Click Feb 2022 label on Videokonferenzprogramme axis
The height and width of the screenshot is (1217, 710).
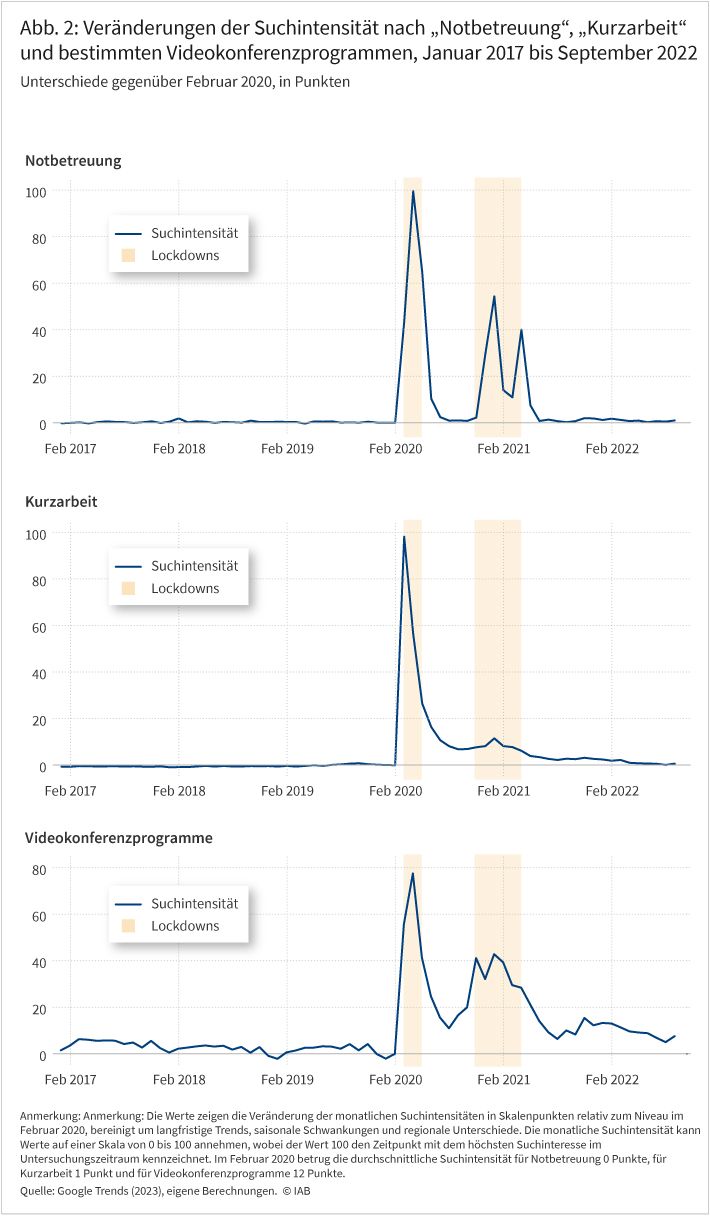pos(612,1079)
